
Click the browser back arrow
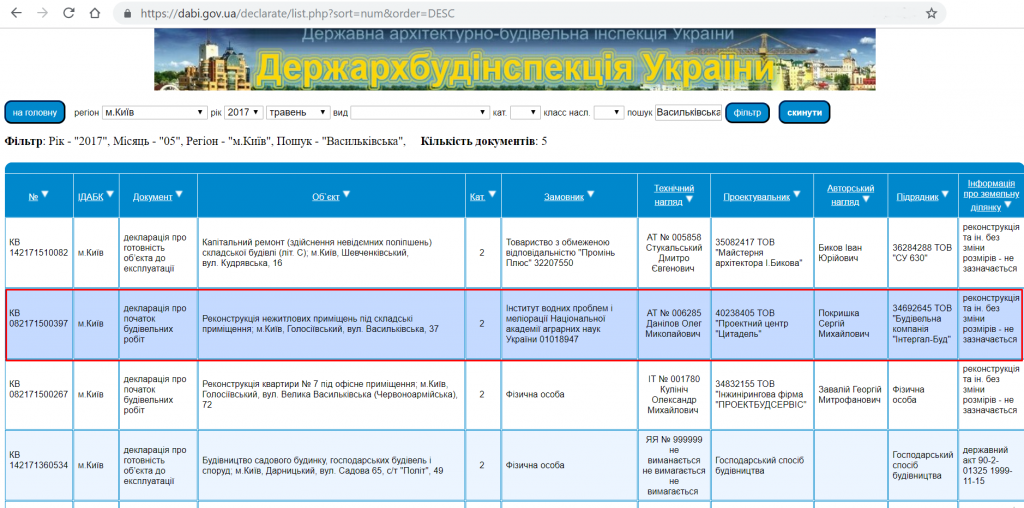tap(16, 14)
